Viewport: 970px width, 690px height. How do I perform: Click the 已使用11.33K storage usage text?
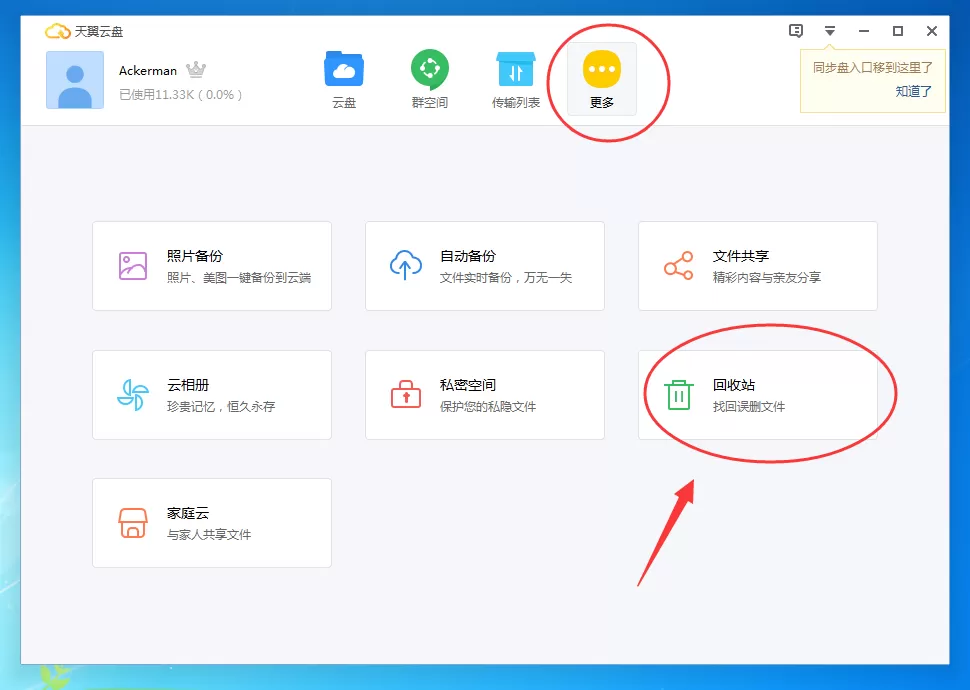tap(180, 95)
